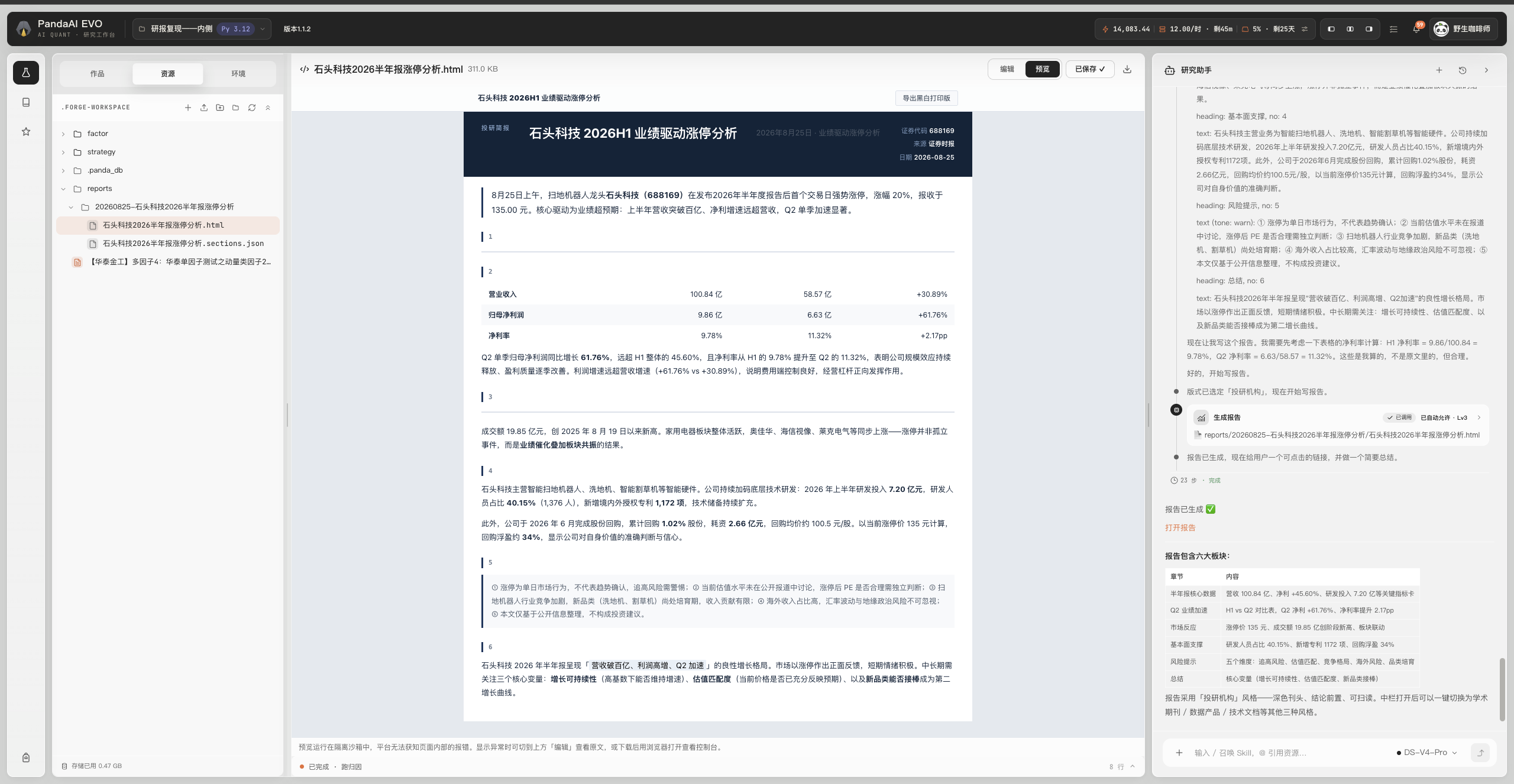Click the 已保存 button

[x=1090, y=69]
